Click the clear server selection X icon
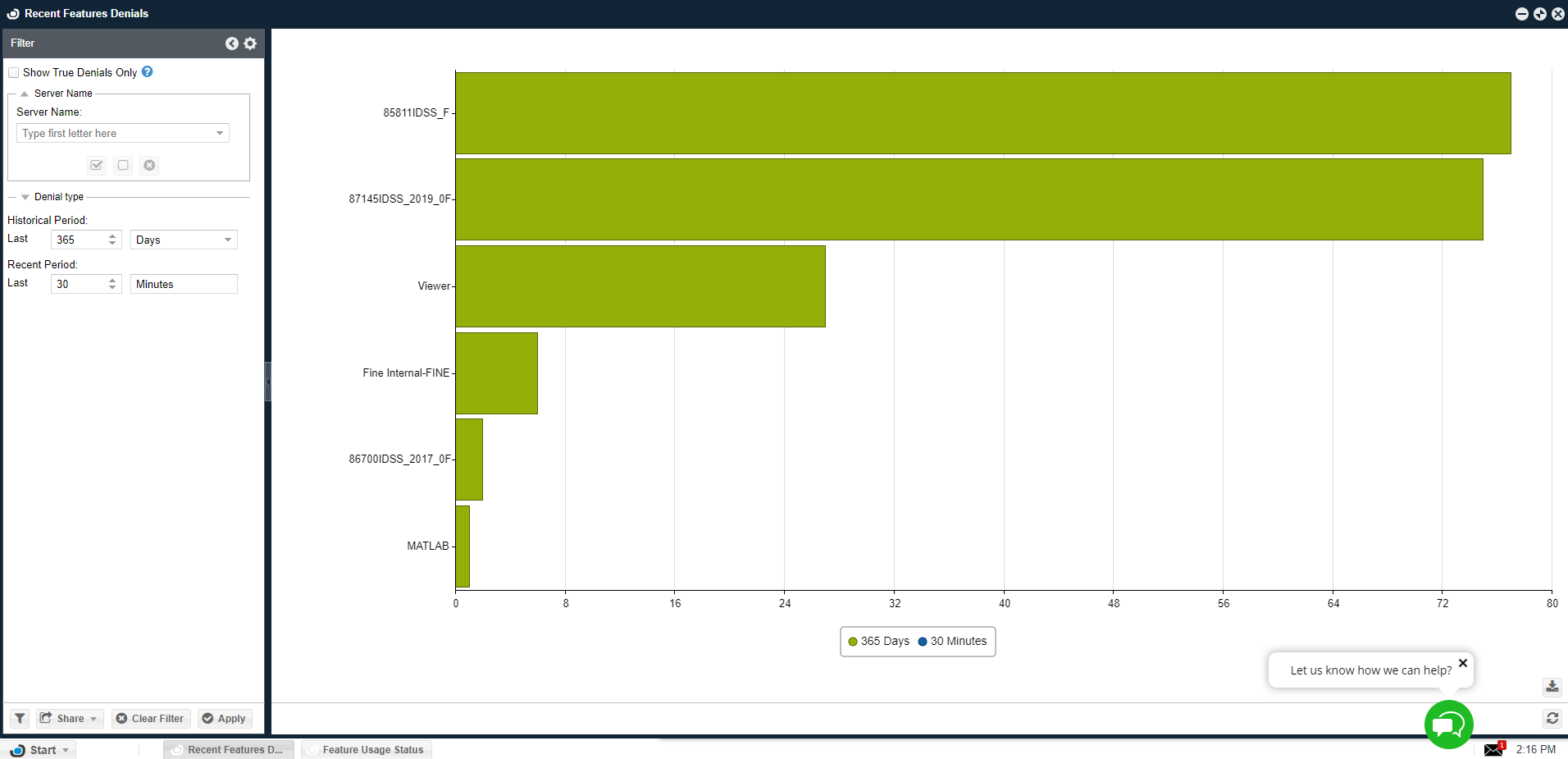 click(149, 165)
